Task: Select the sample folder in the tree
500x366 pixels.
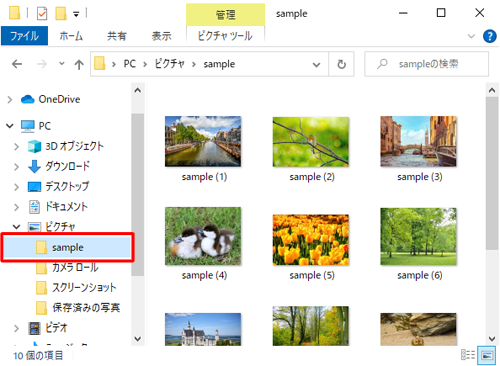Action: click(67, 247)
